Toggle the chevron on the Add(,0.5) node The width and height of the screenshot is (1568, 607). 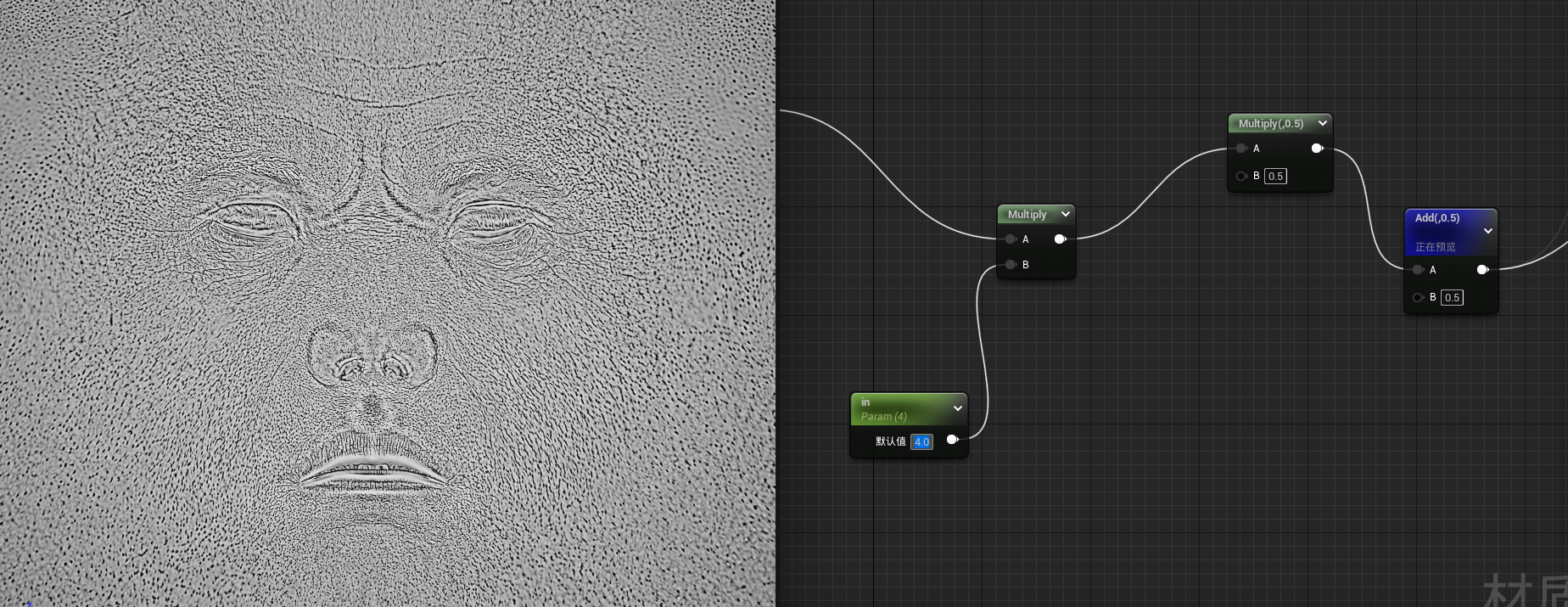click(x=1487, y=231)
